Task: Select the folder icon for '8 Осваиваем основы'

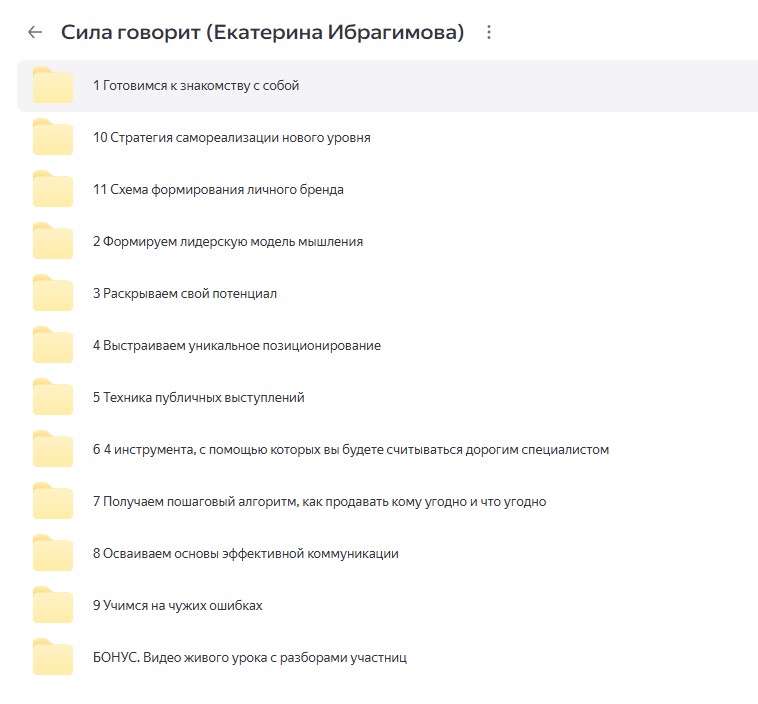Action: pyautogui.click(x=53, y=553)
